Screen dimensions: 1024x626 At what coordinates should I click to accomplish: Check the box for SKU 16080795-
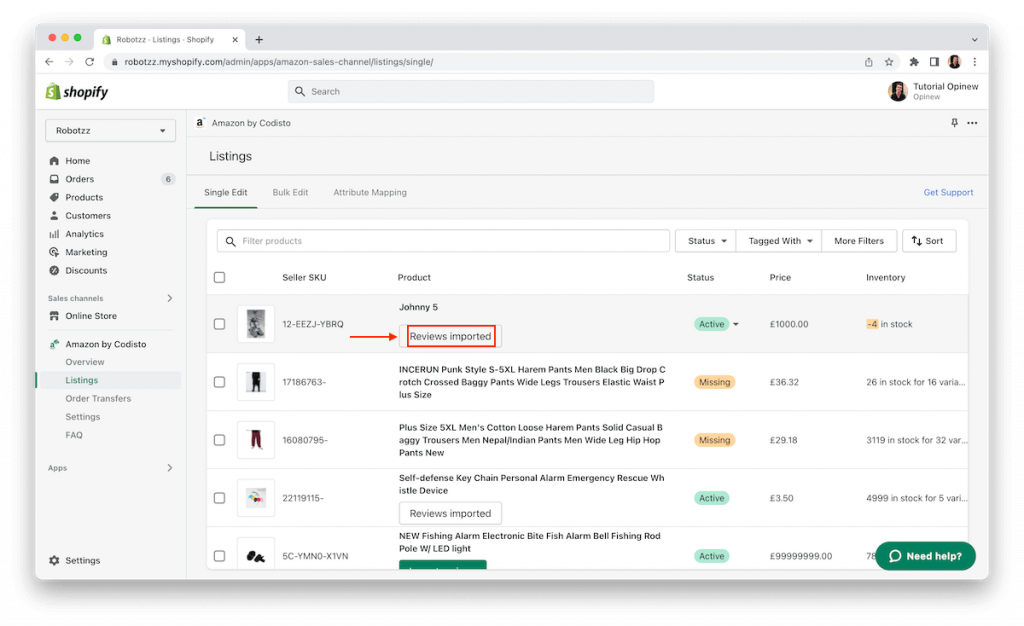click(219, 440)
